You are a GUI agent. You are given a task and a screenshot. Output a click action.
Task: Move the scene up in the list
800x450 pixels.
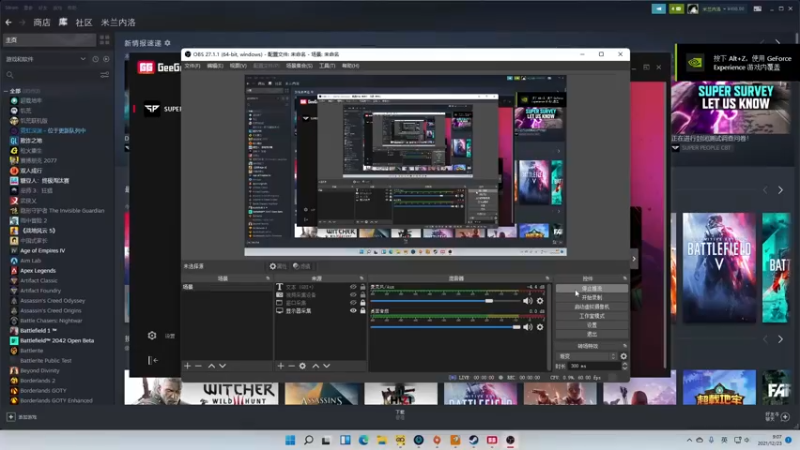coord(211,366)
